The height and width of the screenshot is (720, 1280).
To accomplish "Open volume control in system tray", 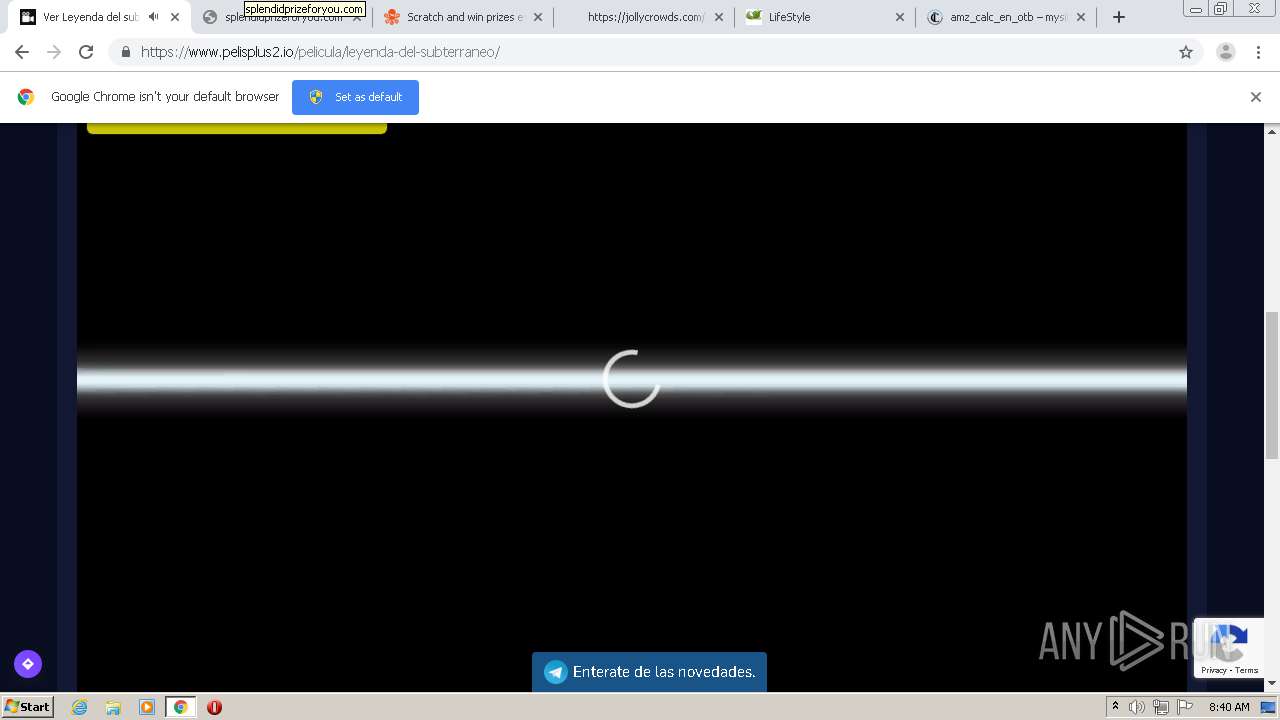I will [1137, 707].
